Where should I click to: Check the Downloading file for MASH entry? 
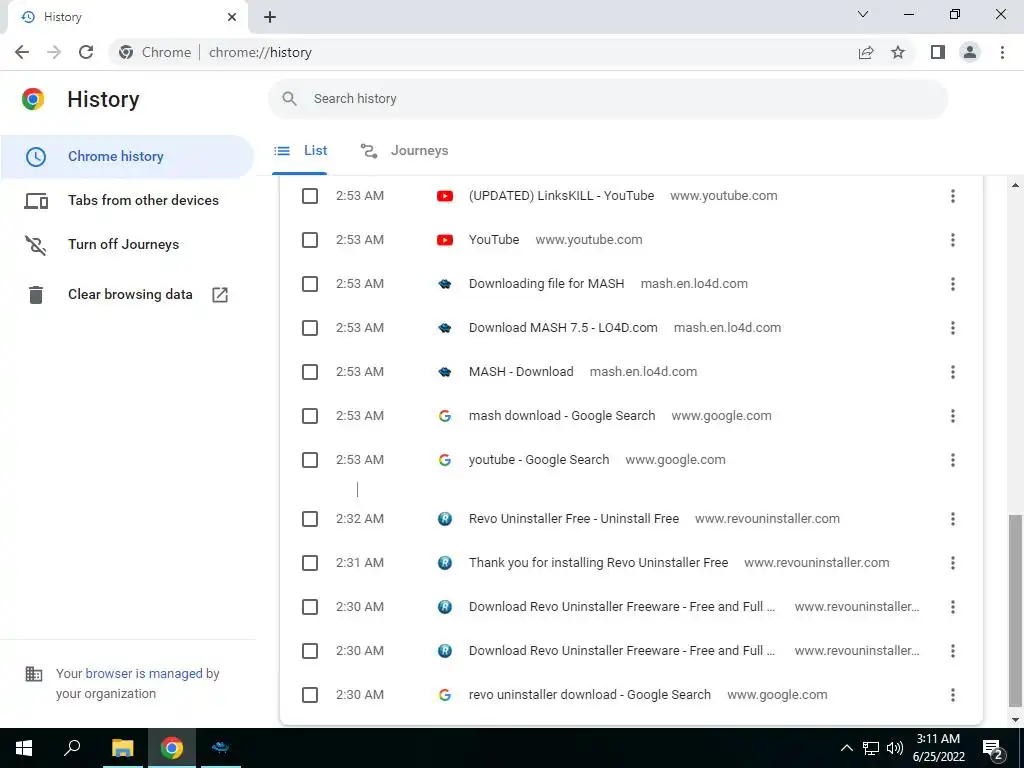point(310,284)
